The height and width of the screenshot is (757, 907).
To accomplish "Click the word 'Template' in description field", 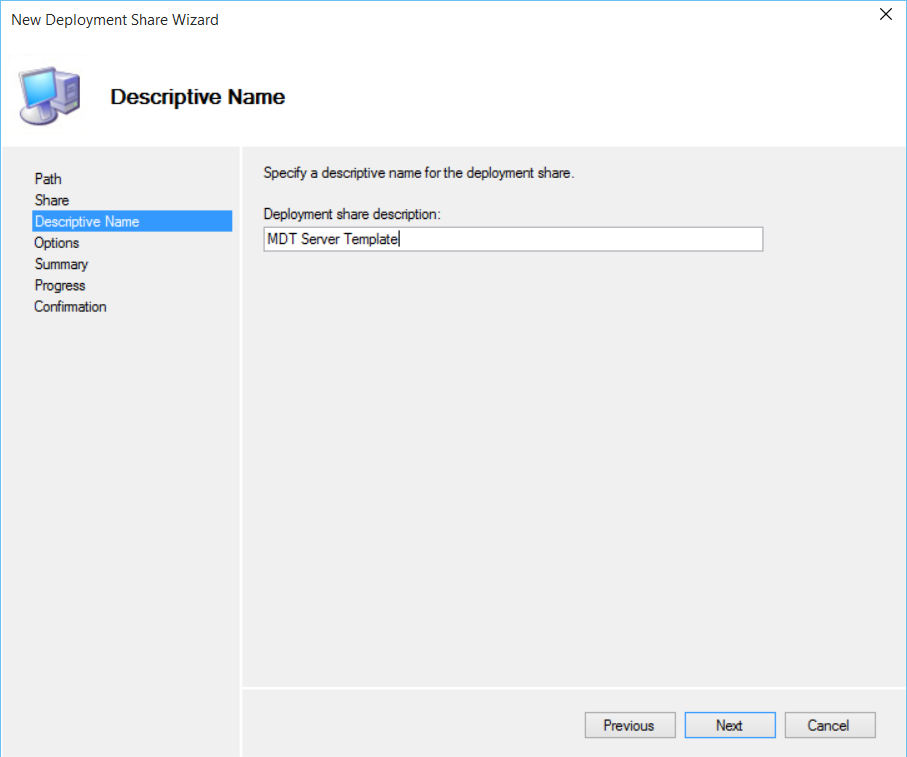I will pyautogui.click(x=371, y=239).
